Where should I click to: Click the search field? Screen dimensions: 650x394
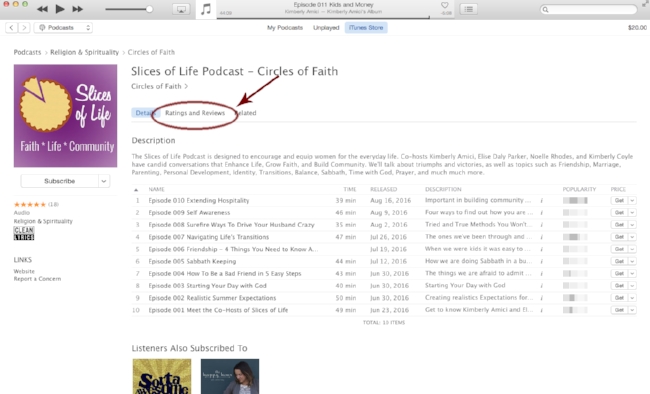point(588,9)
